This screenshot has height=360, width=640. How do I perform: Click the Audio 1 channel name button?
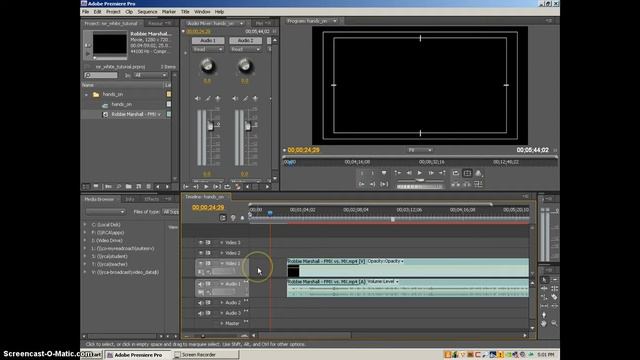208,40
